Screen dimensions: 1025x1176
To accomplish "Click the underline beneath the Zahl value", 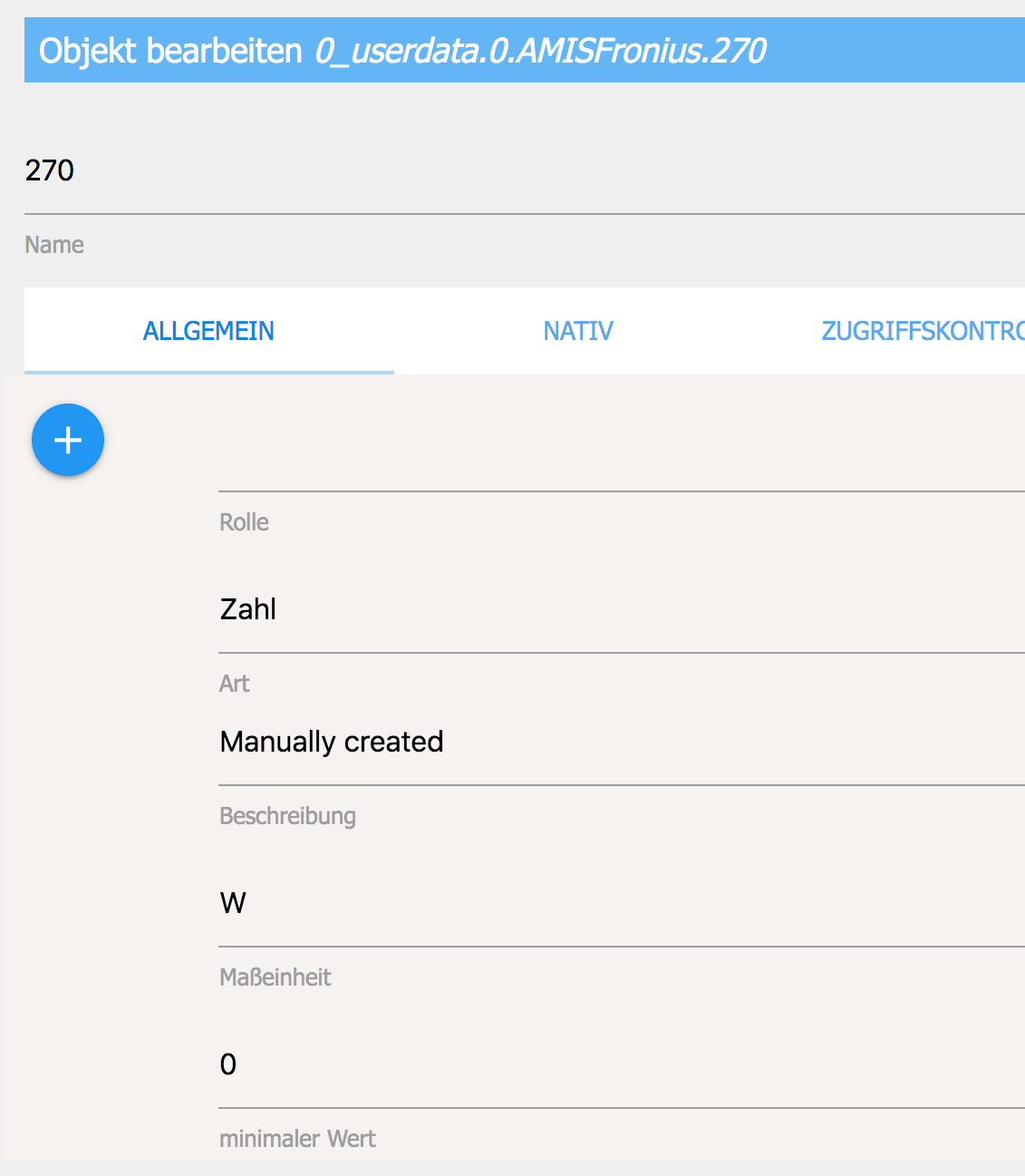I will [x=621, y=653].
